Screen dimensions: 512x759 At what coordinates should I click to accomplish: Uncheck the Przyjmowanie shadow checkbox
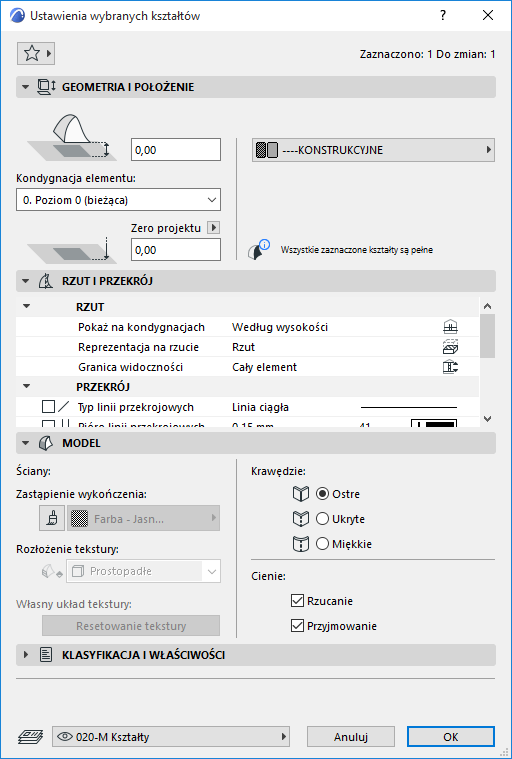click(297, 626)
